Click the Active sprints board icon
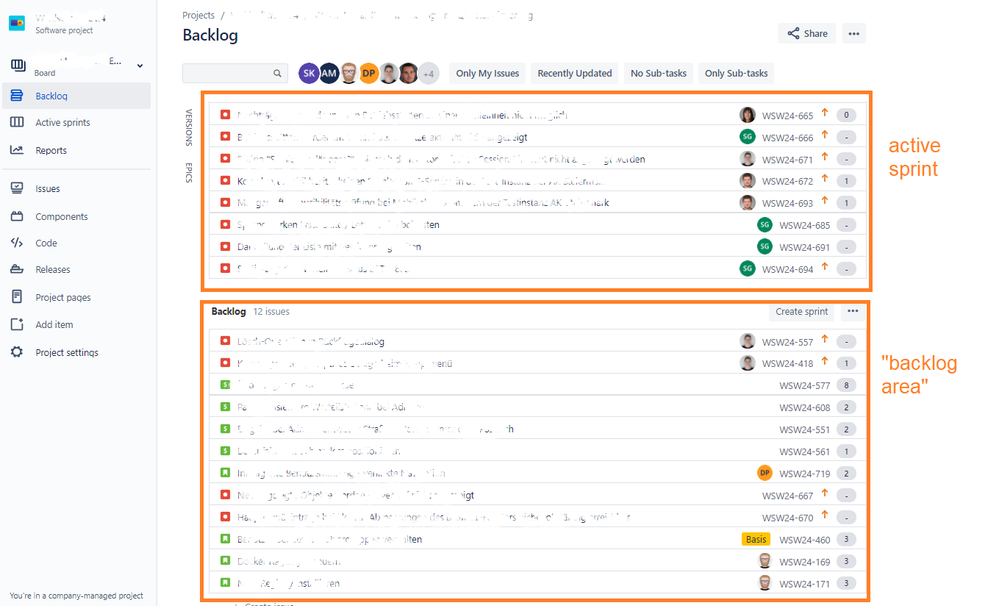 click(x=17, y=122)
